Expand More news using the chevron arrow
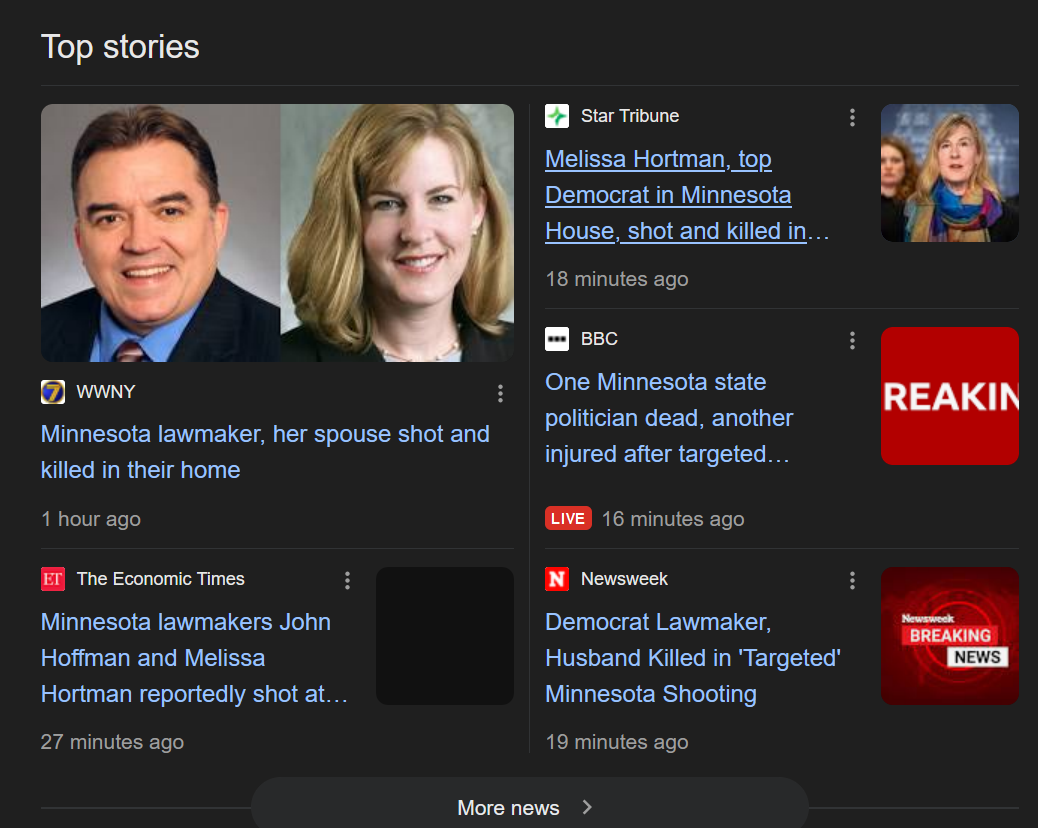Image resolution: width=1038 pixels, height=828 pixels. click(587, 807)
